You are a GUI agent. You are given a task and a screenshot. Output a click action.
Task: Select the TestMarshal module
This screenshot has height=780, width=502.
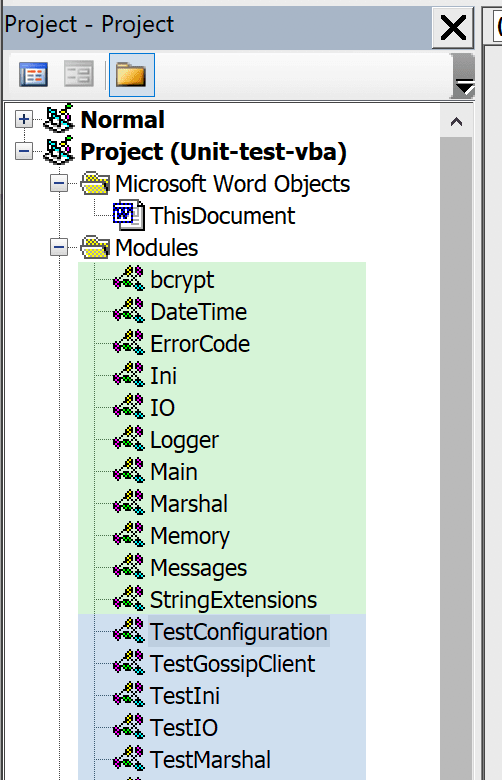coord(210,760)
